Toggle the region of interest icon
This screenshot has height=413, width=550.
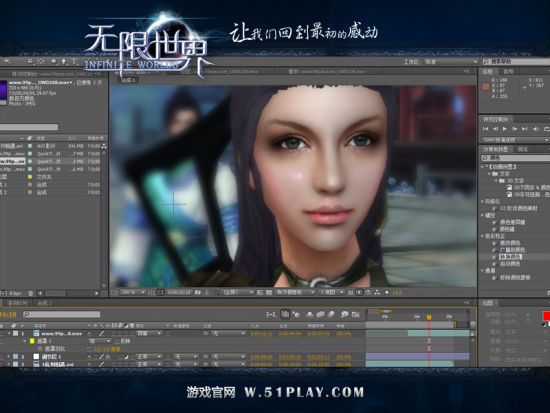coord(260,292)
